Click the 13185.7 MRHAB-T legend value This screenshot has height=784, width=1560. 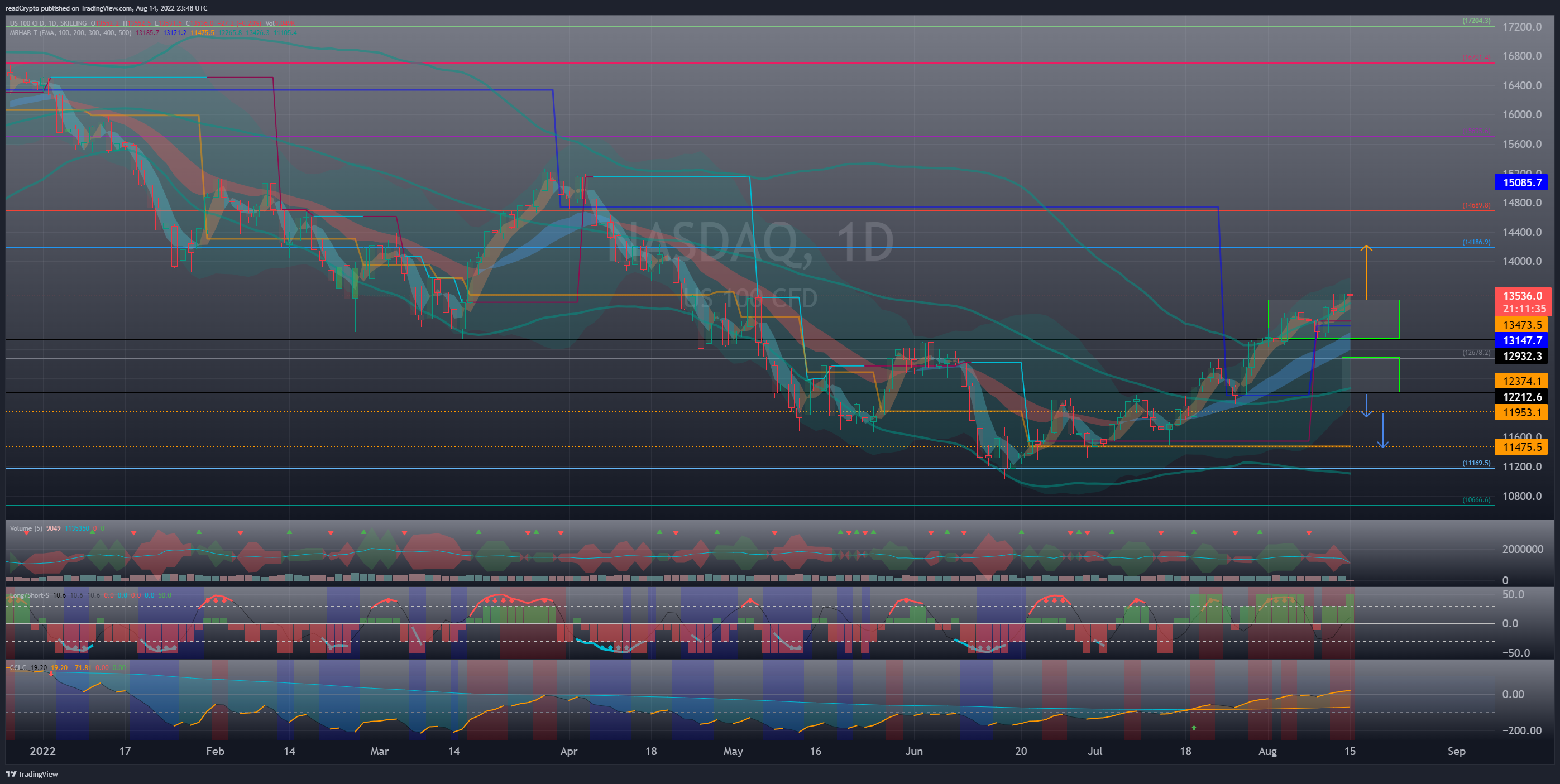point(147,33)
